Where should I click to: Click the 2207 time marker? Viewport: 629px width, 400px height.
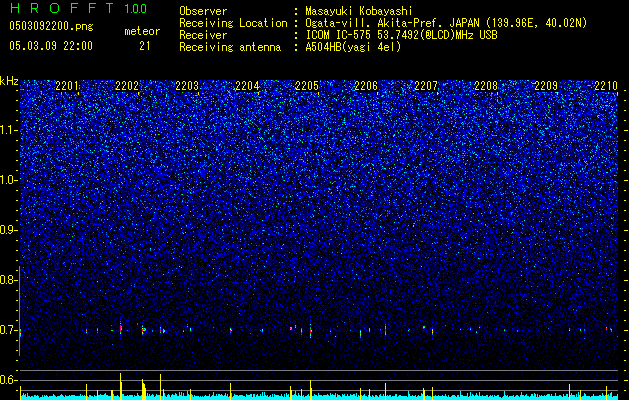426,85
